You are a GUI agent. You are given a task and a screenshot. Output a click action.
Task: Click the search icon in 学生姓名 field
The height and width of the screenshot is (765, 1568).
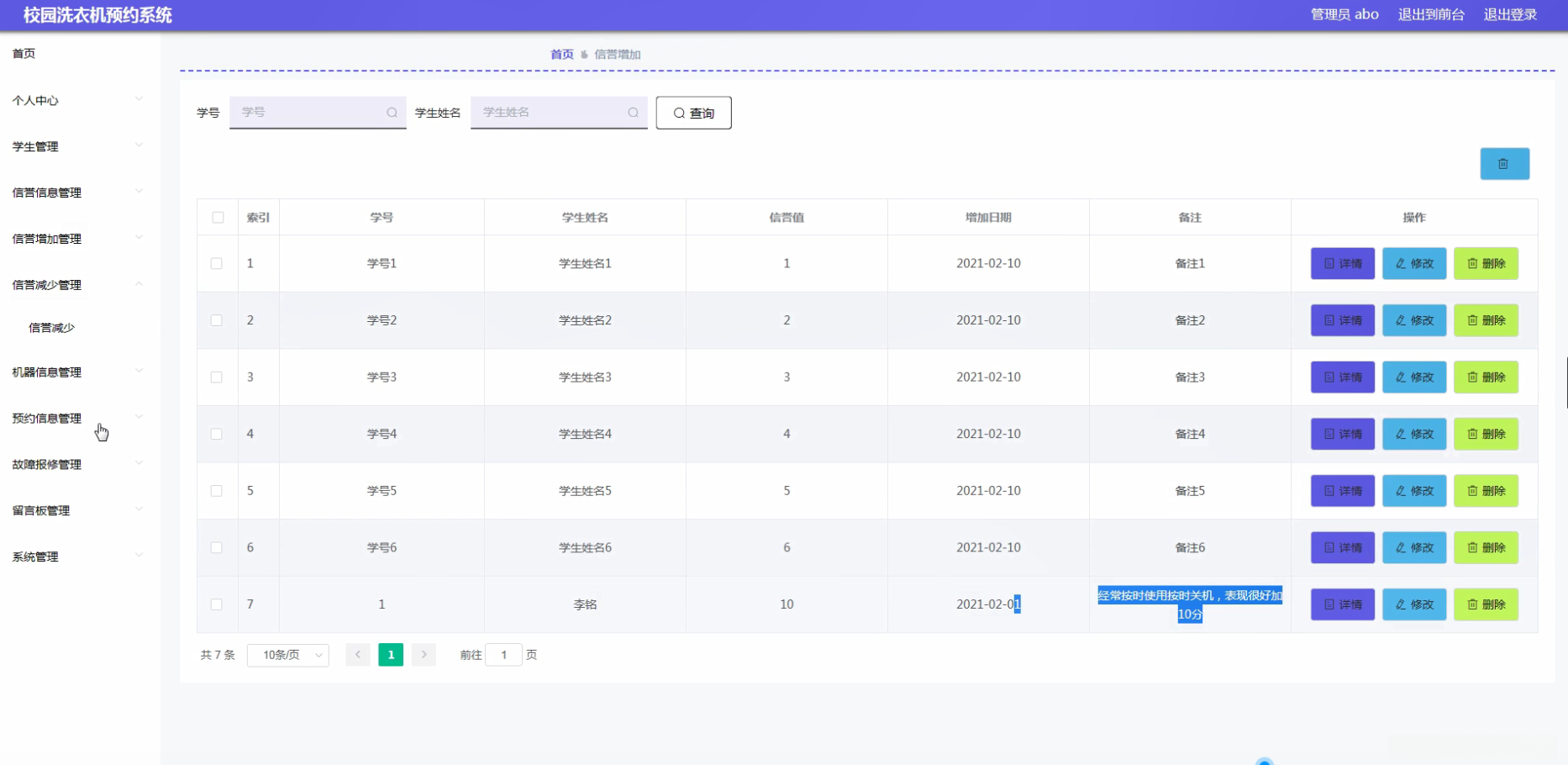[x=633, y=113]
